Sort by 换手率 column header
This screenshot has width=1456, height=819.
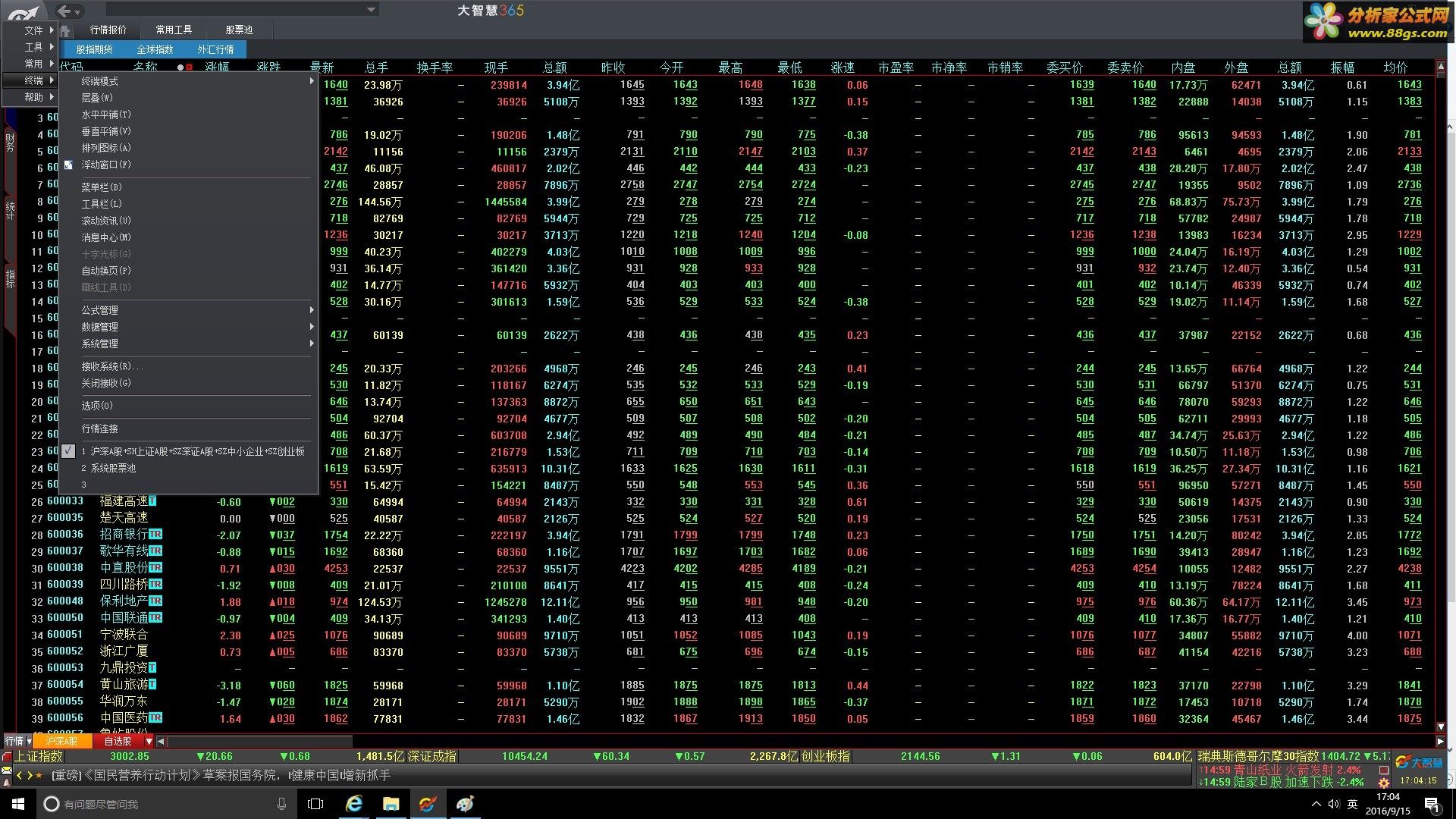[435, 67]
